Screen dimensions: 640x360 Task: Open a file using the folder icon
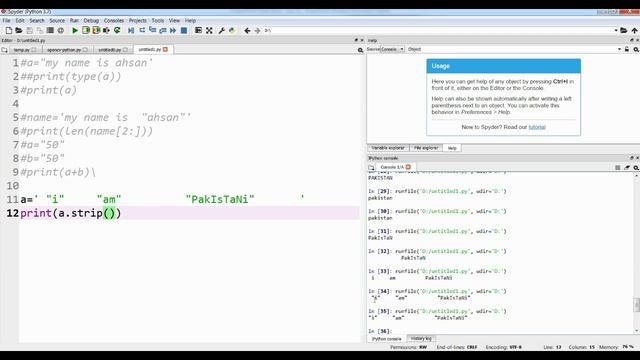tap(19, 30)
